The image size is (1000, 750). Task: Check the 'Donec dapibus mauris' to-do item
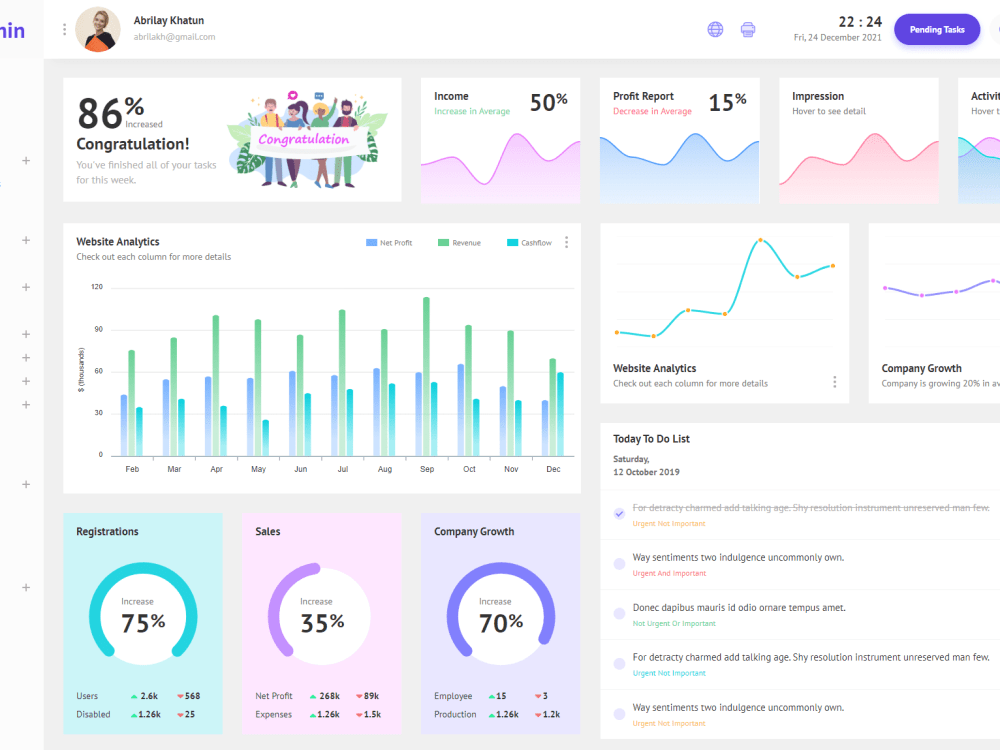pos(620,613)
